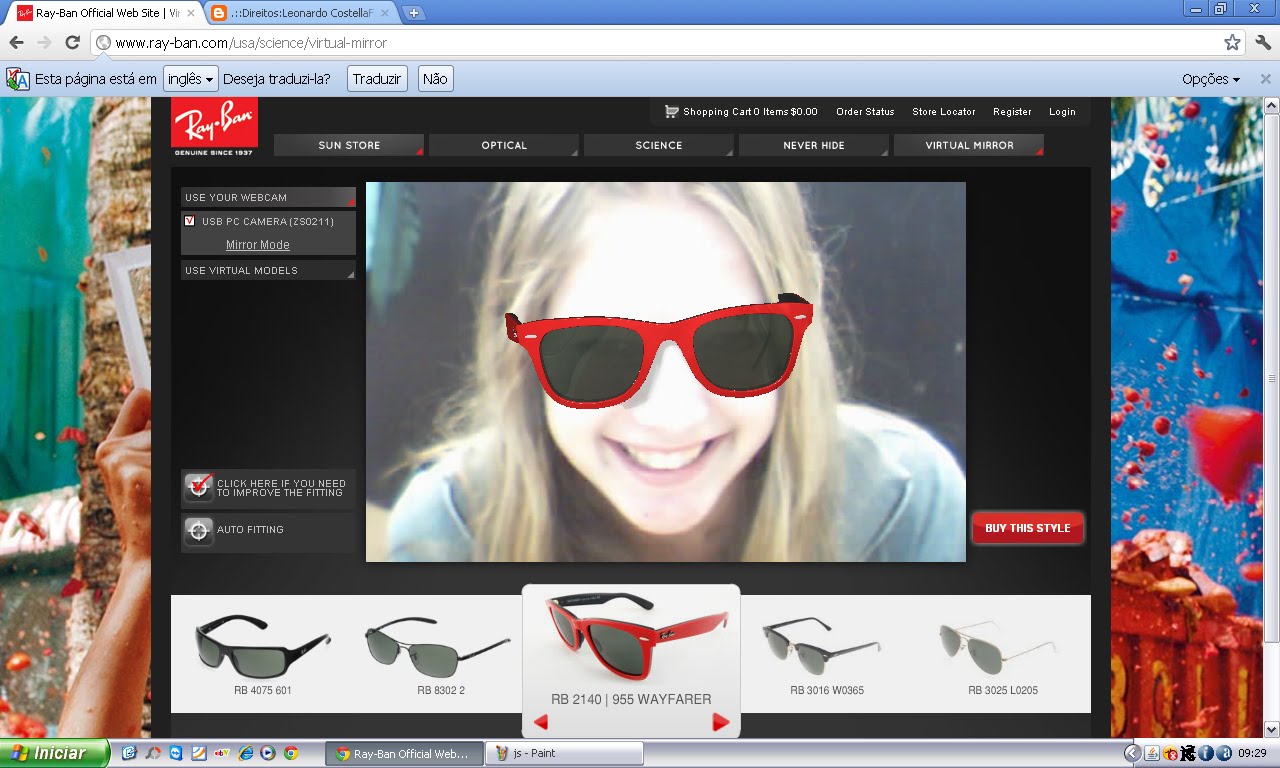Show previous sunglasses with left red arrow

click(x=541, y=722)
